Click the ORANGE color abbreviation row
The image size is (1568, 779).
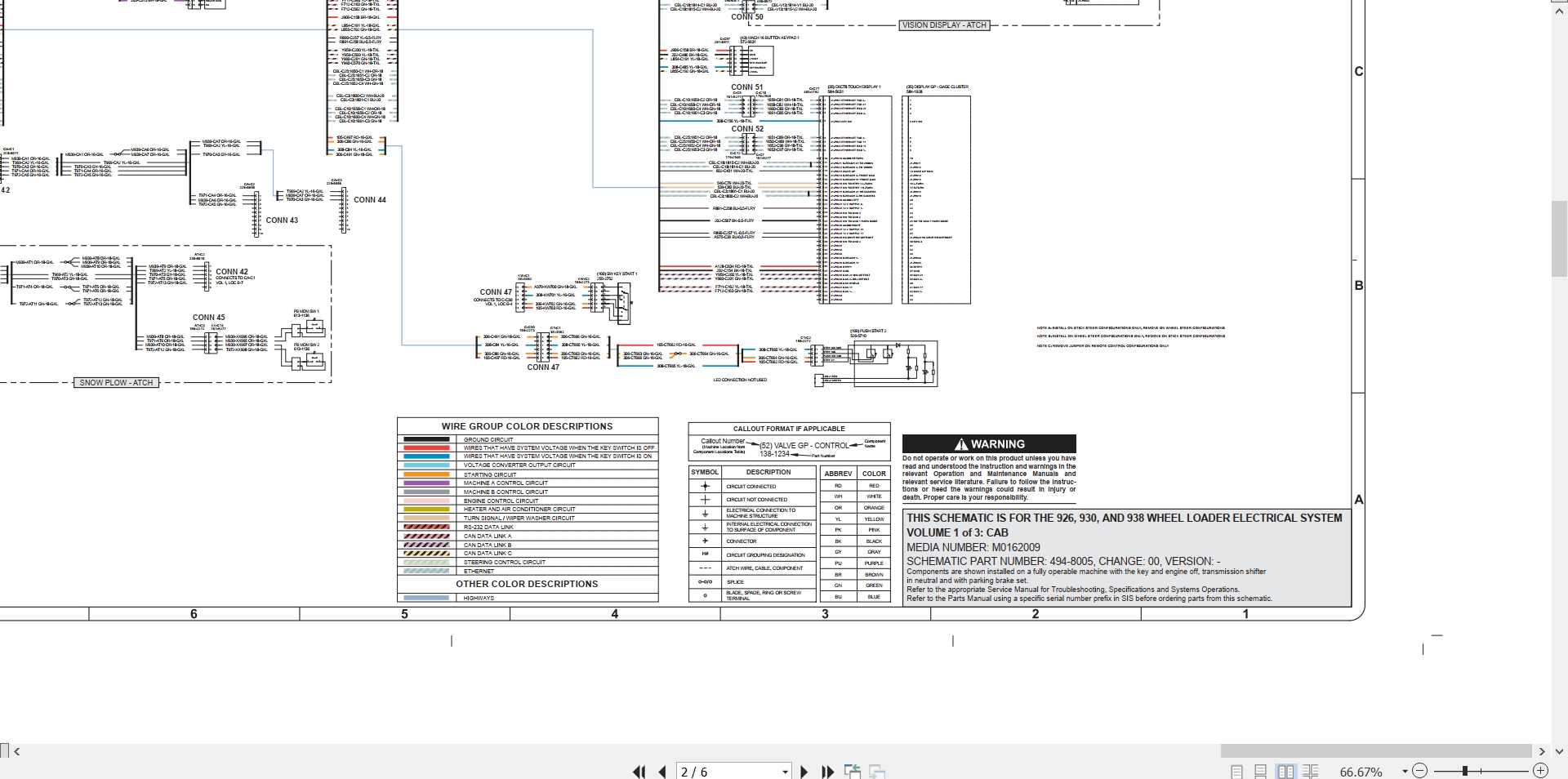coord(856,508)
